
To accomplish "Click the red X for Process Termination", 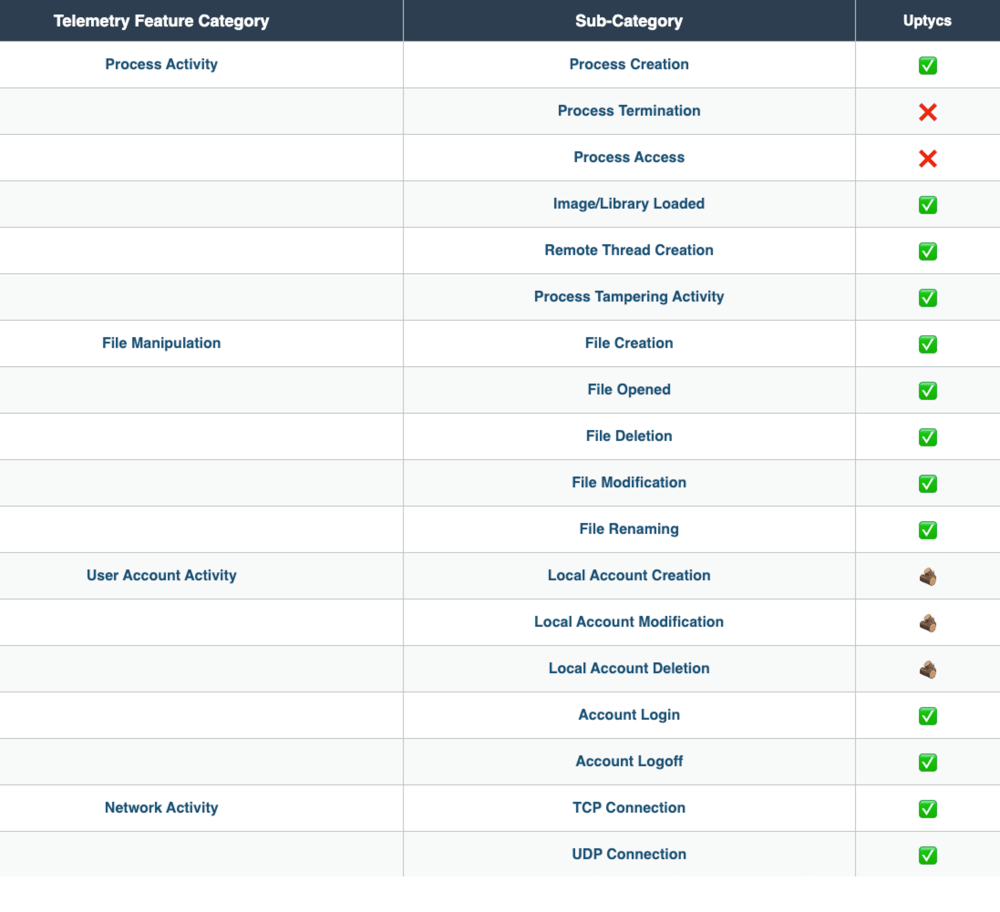I will [x=927, y=112].
